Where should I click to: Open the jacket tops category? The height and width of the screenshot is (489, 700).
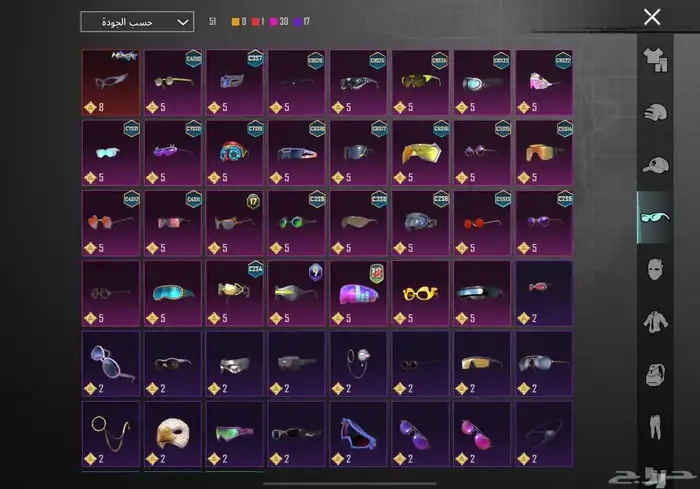pos(656,322)
